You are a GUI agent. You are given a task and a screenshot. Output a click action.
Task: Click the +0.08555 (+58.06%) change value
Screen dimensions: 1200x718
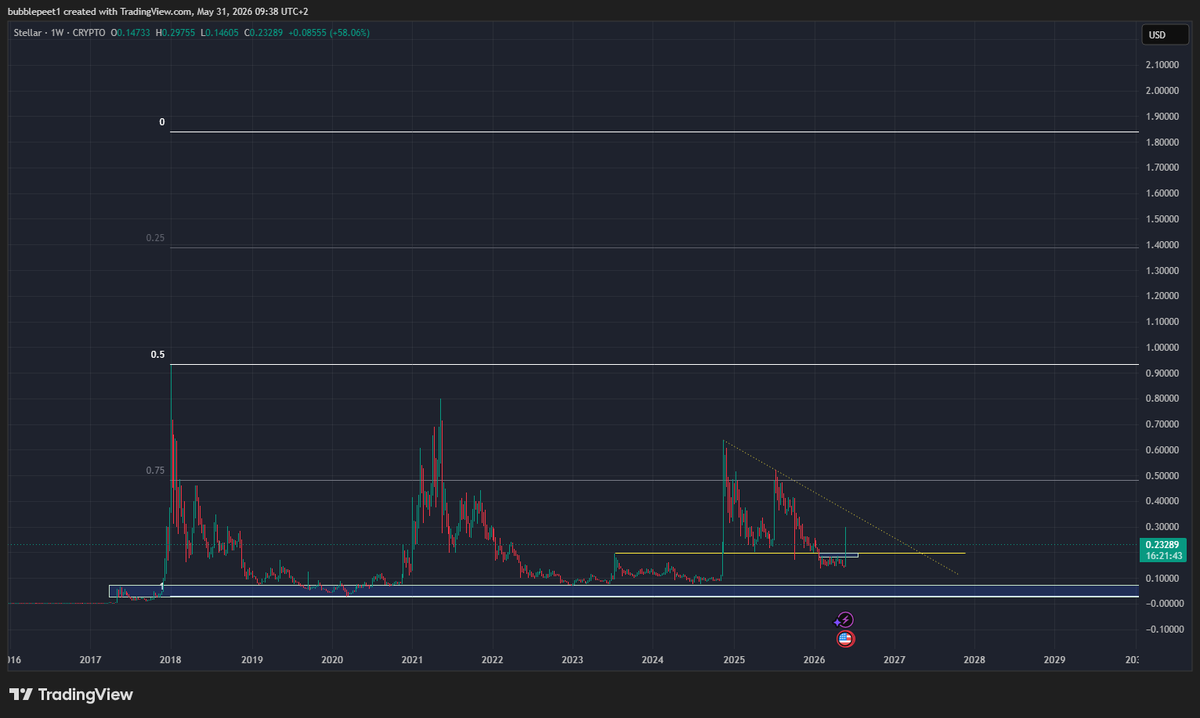click(330, 33)
